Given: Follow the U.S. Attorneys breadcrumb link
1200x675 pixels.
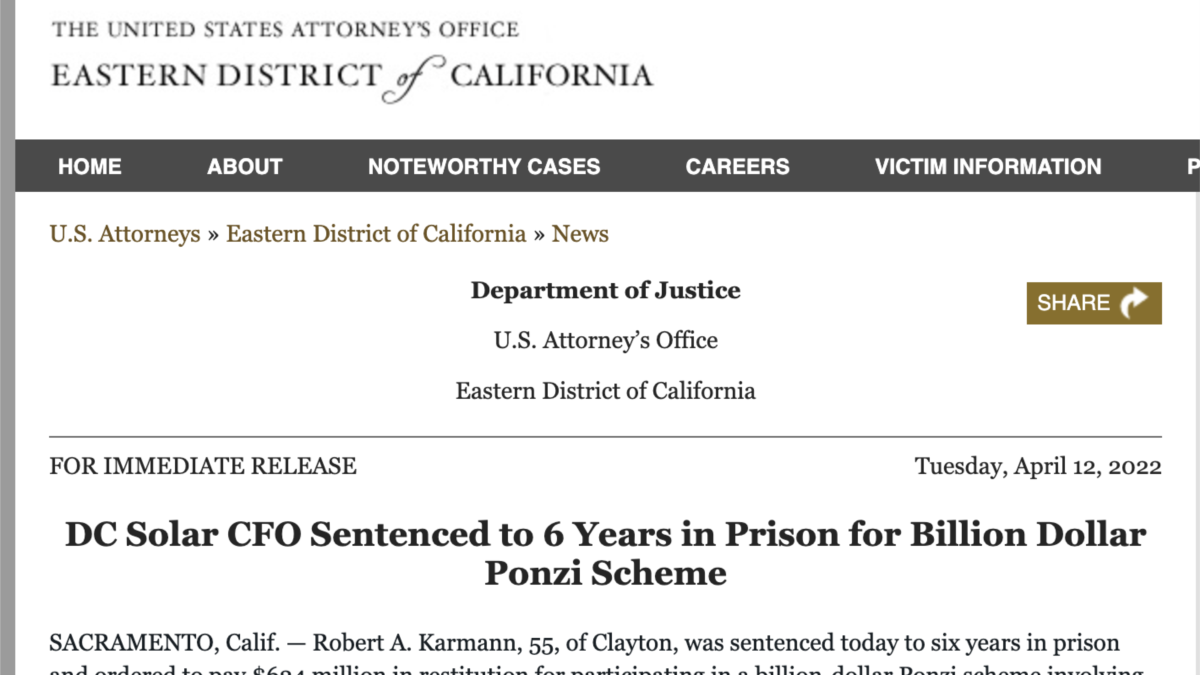Looking at the screenshot, I should click(x=125, y=234).
